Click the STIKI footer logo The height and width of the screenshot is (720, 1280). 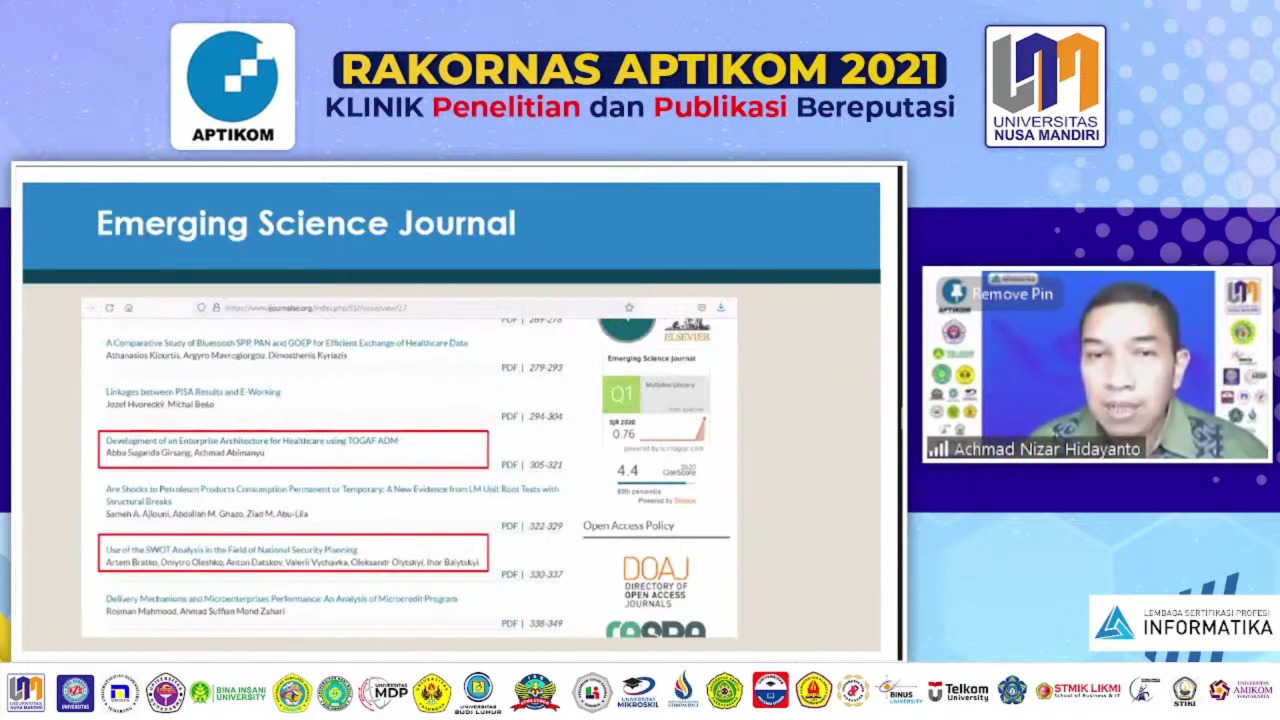tap(1185, 691)
